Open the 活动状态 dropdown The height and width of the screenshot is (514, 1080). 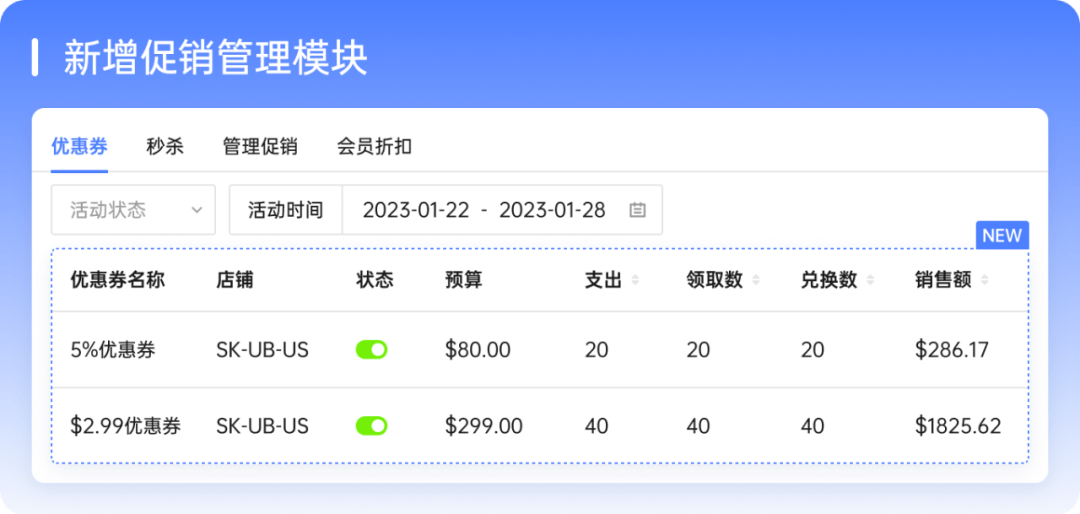[x=133, y=210]
